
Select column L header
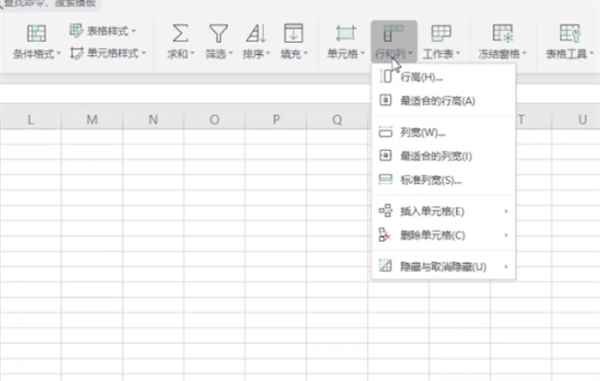pos(31,120)
